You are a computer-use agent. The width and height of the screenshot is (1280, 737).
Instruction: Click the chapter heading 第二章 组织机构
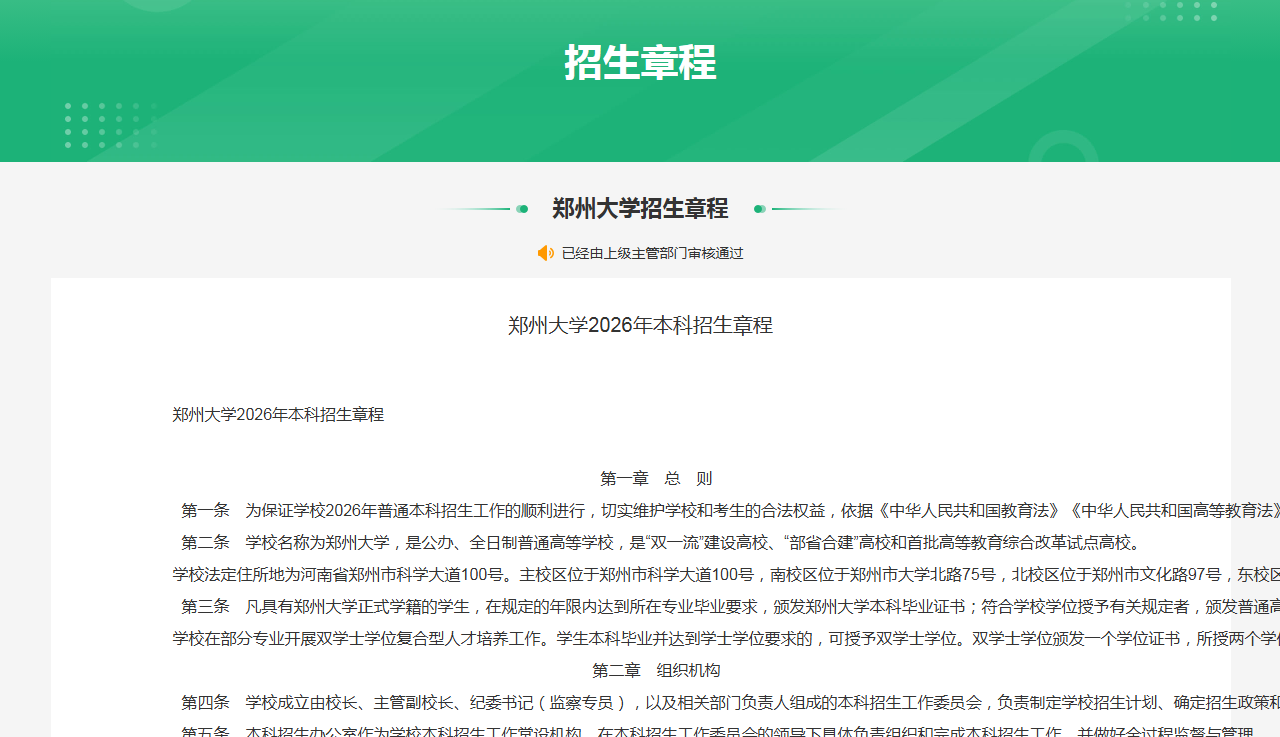click(x=656, y=670)
